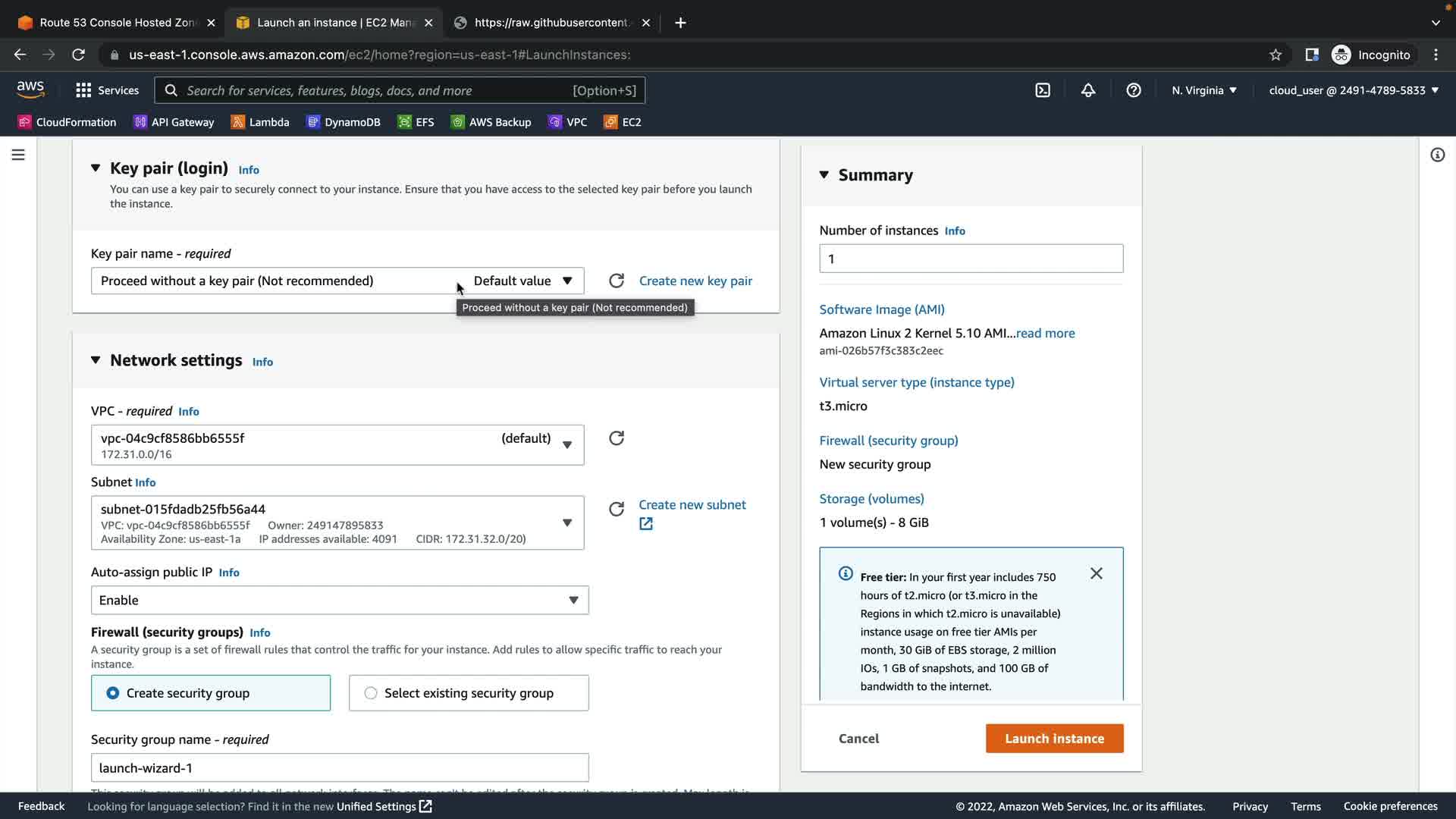The image size is (1456, 819).
Task: Open the Services grid menu
Action: (x=107, y=90)
